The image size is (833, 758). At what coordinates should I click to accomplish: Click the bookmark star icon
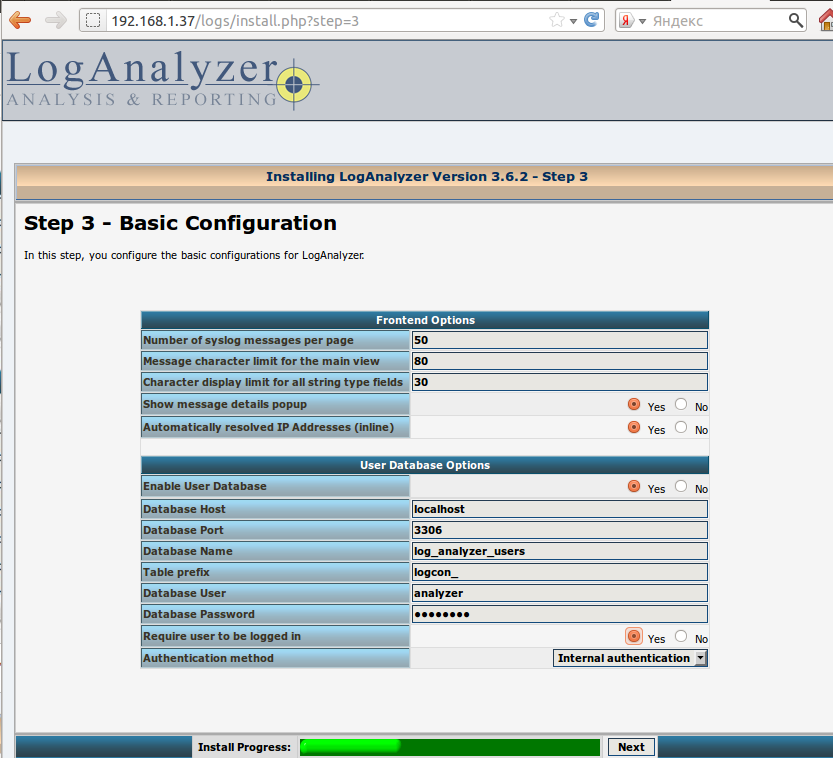click(x=556, y=21)
